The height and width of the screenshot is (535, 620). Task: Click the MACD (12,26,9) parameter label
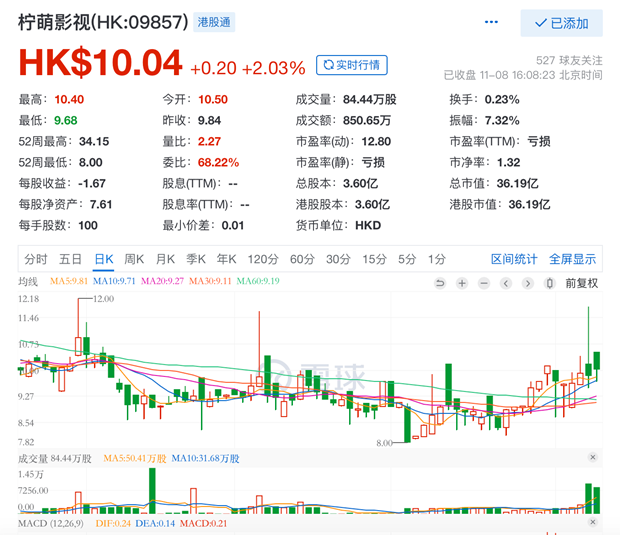(x=51, y=524)
